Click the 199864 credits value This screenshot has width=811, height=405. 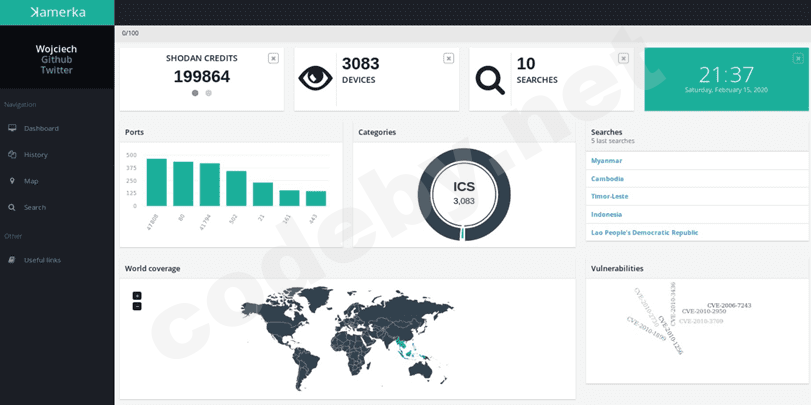pyautogui.click(x=202, y=77)
